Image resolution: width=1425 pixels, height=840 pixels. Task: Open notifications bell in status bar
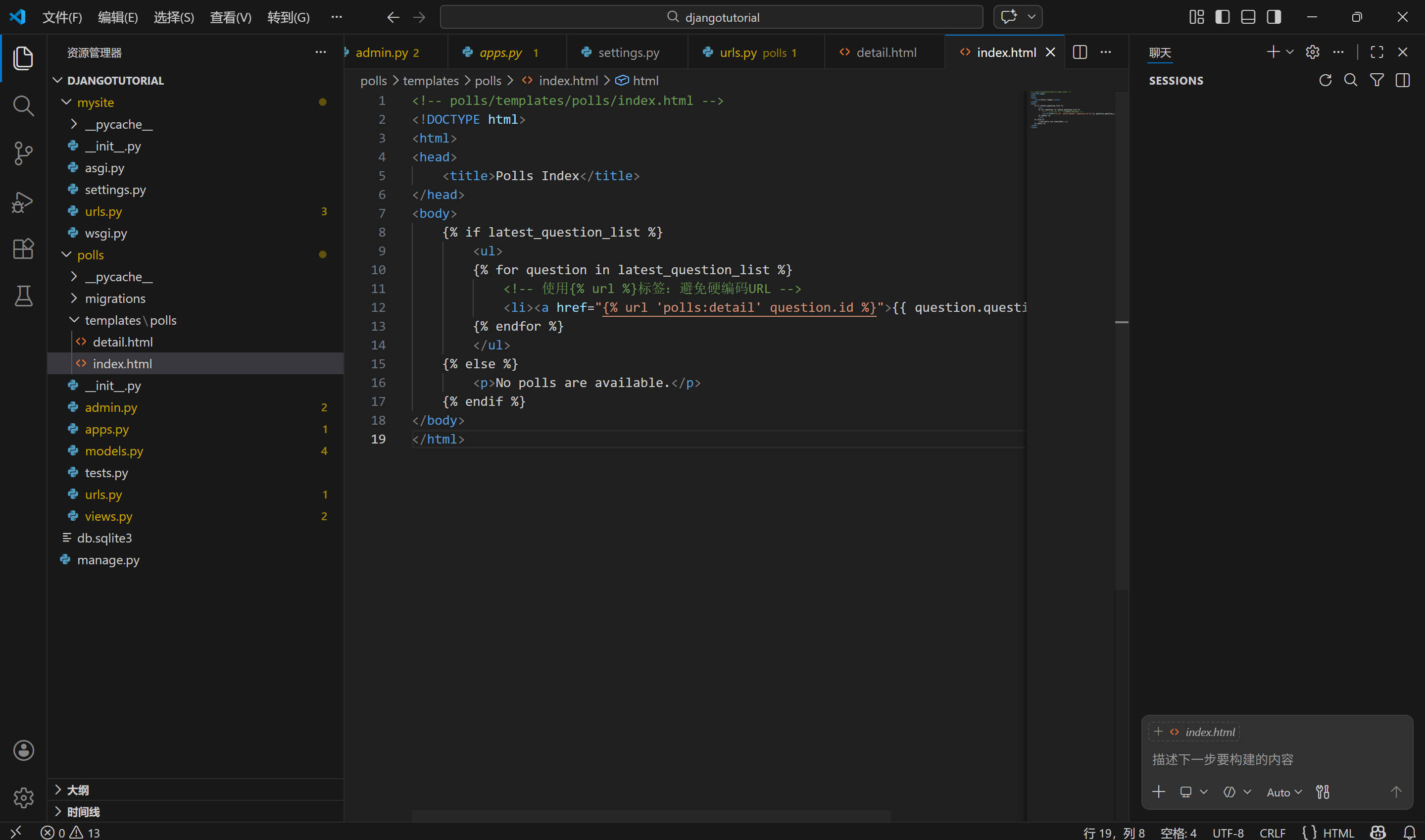click(1409, 833)
